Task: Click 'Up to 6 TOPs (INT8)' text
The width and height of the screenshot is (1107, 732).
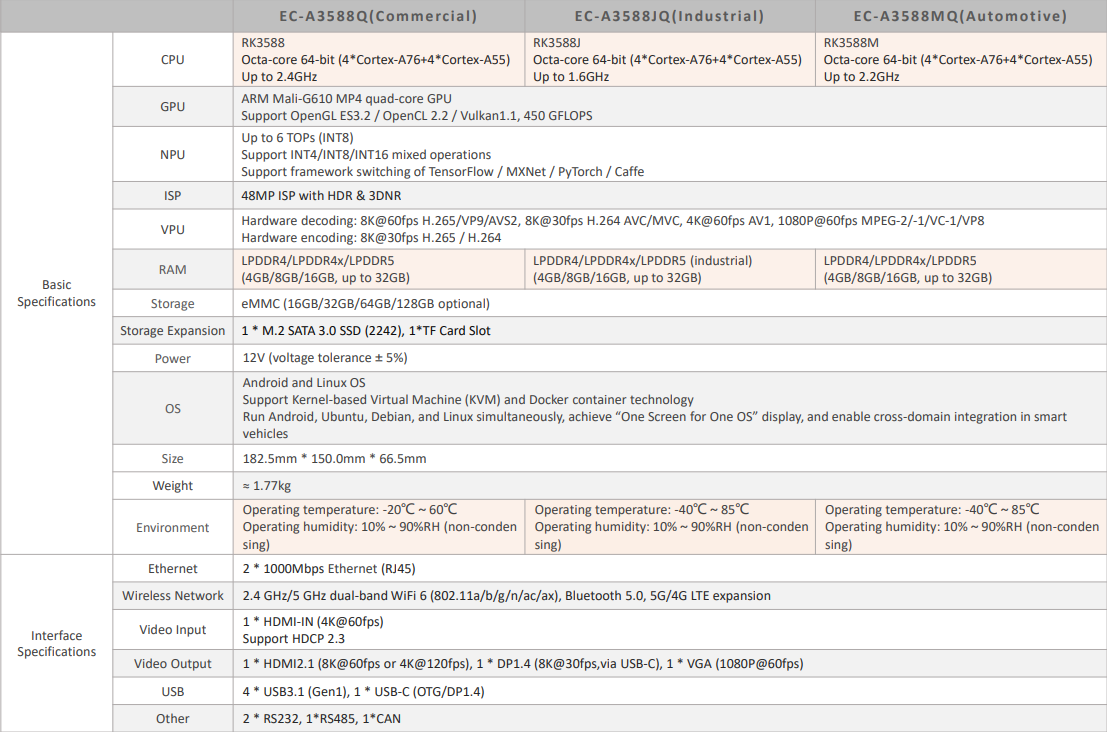Action: 297,138
